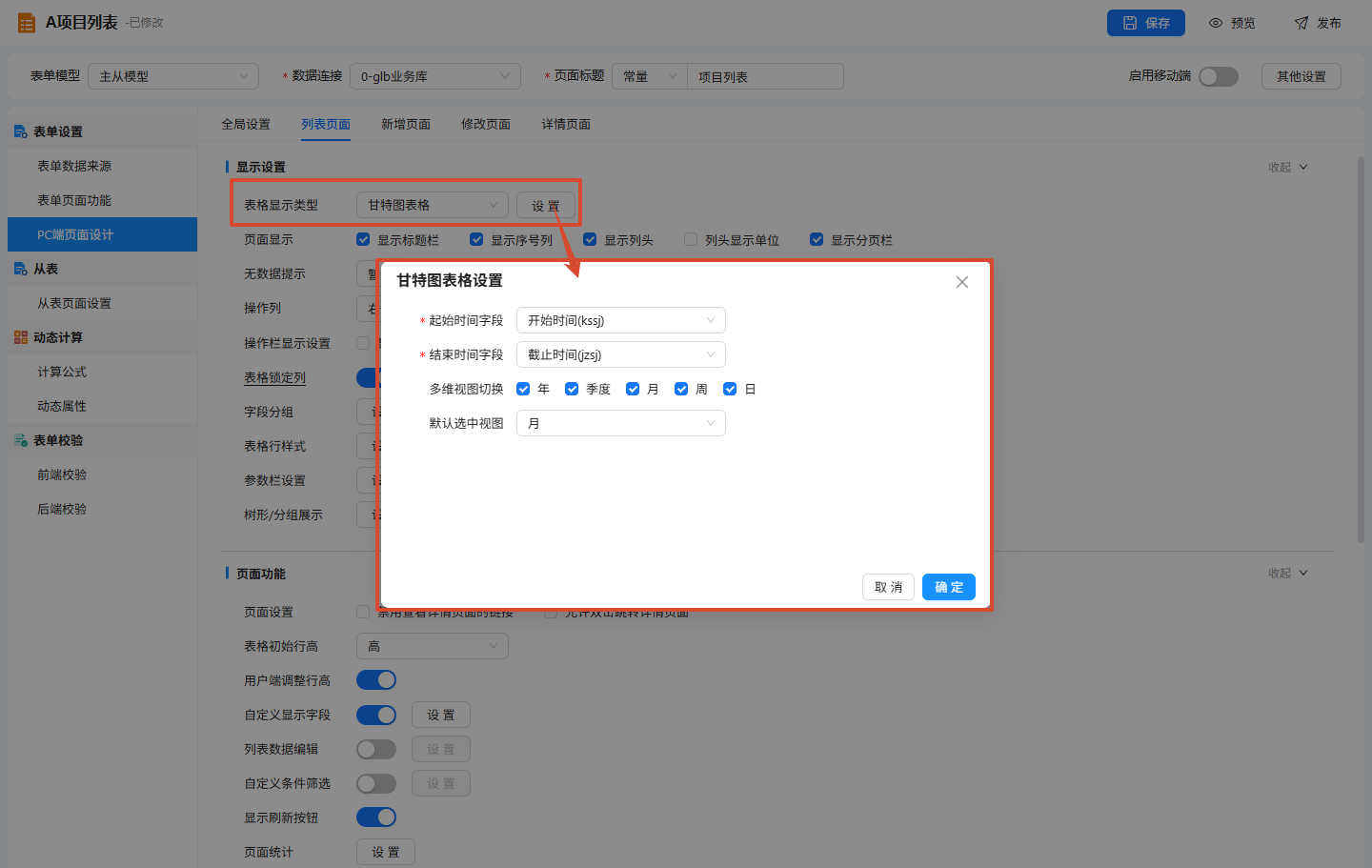This screenshot has height=868, width=1372.
Task: Toggle the 日 view checkbox
Action: pos(730,389)
